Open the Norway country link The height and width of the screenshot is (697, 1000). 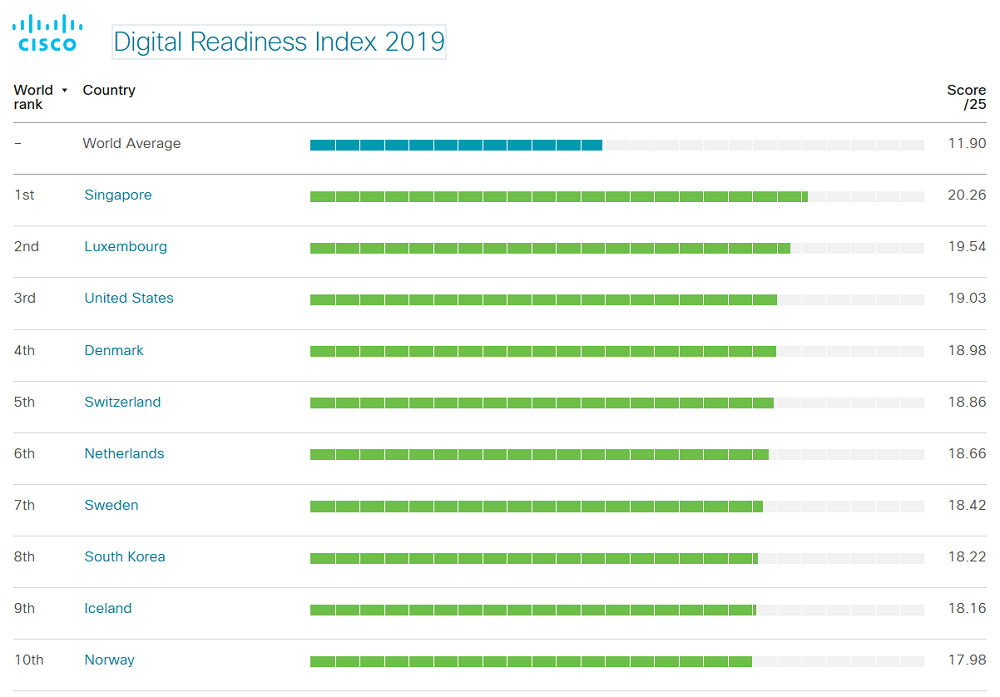110,661
